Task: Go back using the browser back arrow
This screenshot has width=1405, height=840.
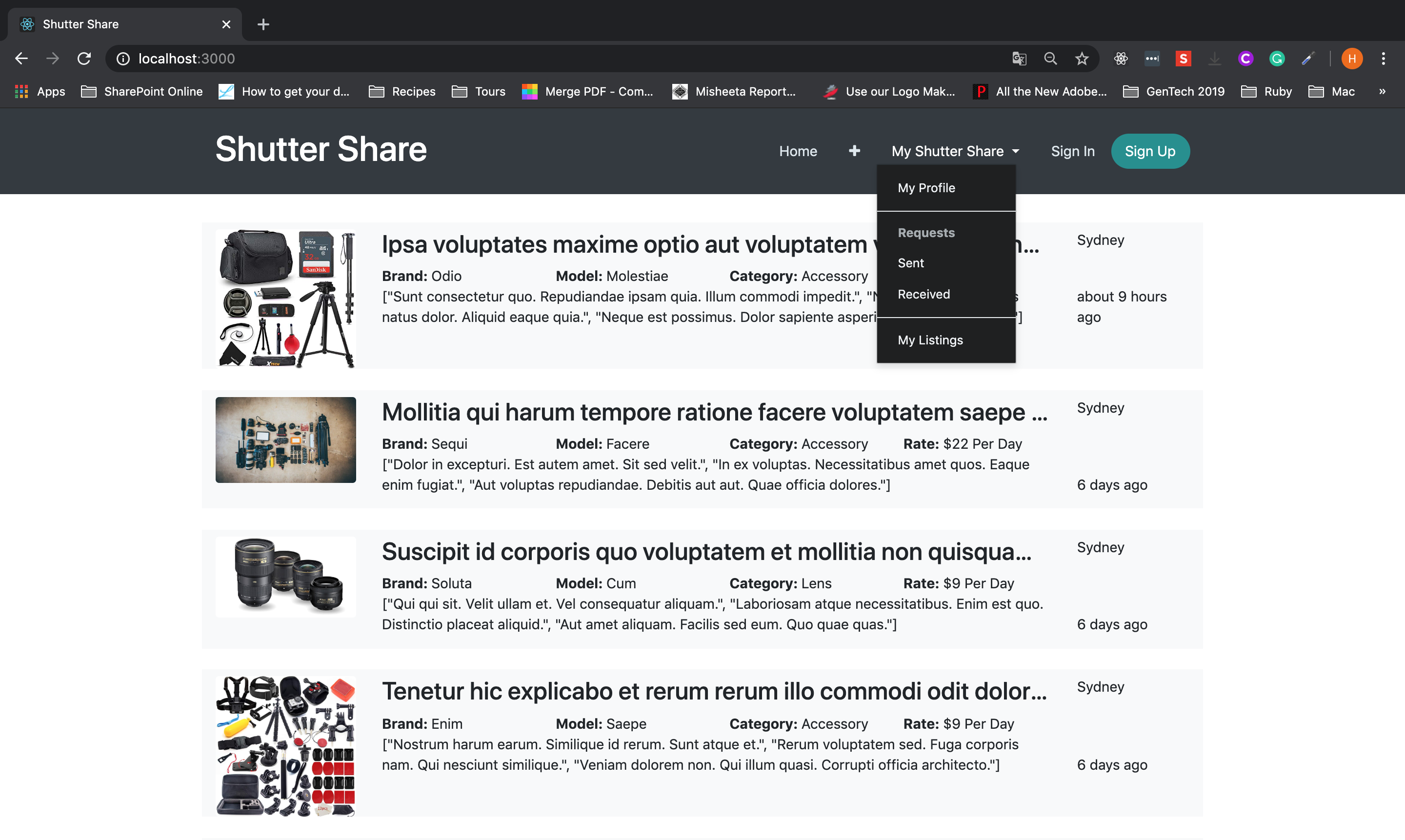Action: click(x=21, y=59)
